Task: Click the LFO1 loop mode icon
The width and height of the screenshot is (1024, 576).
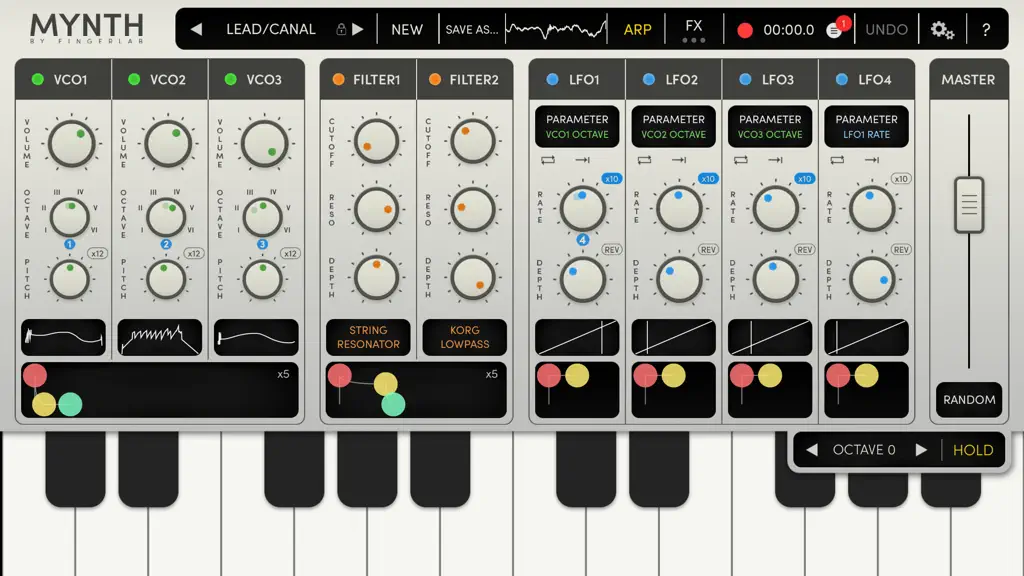Action: pos(548,160)
